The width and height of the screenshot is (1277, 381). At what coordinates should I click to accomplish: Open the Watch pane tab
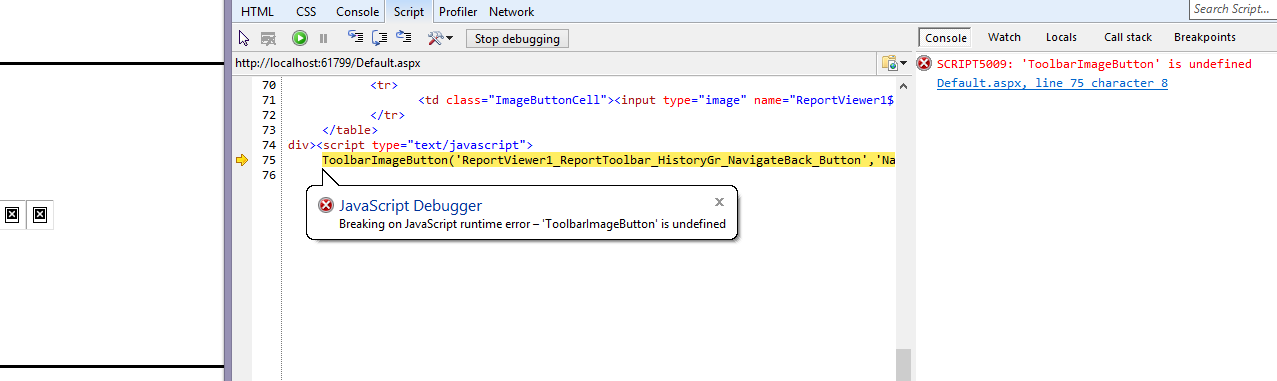[x=1004, y=38]
